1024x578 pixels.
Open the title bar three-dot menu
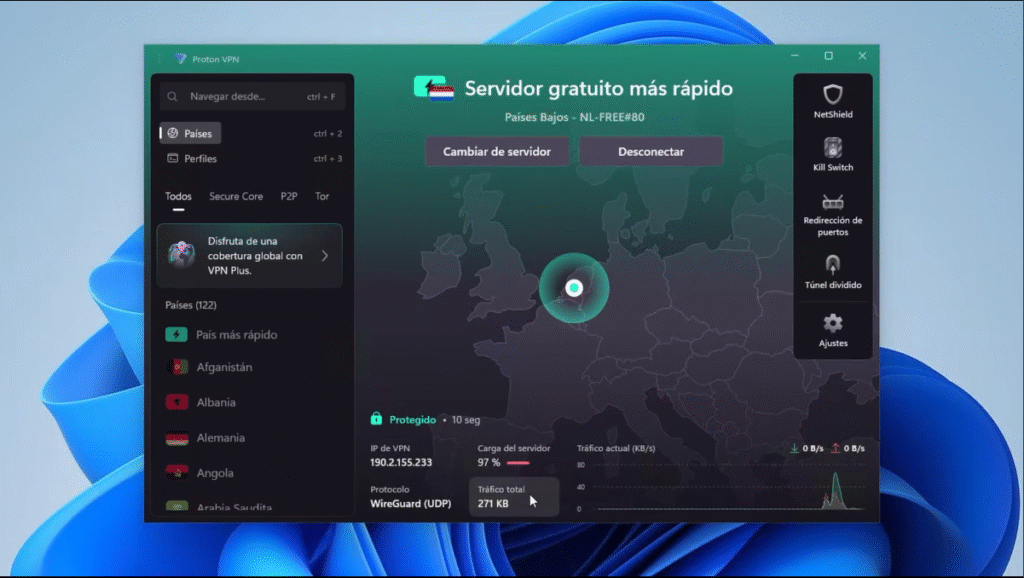click(x=159, y=59)
